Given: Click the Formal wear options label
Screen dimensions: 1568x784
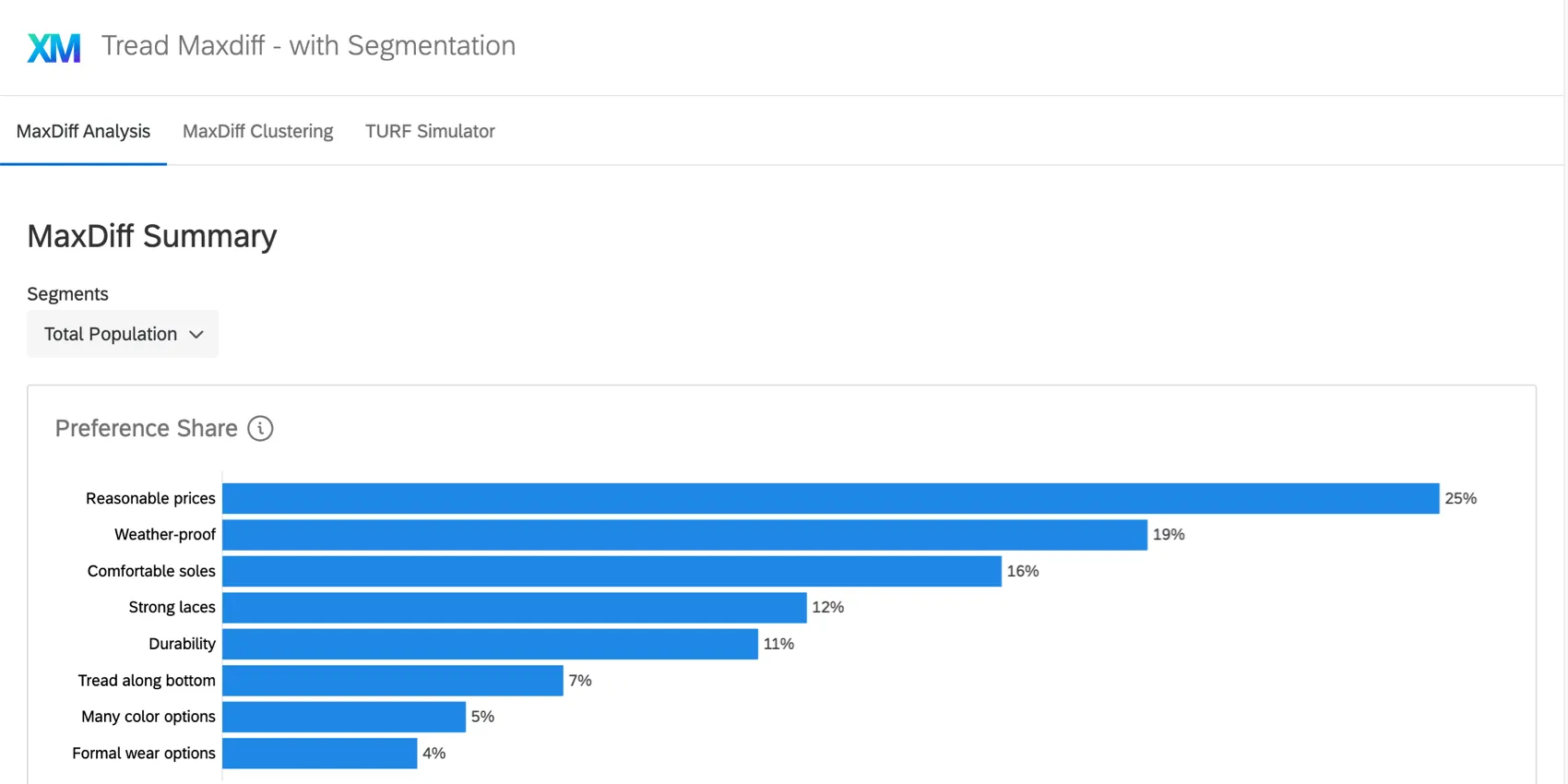Looking at the screenshot, I should point(144,754).
